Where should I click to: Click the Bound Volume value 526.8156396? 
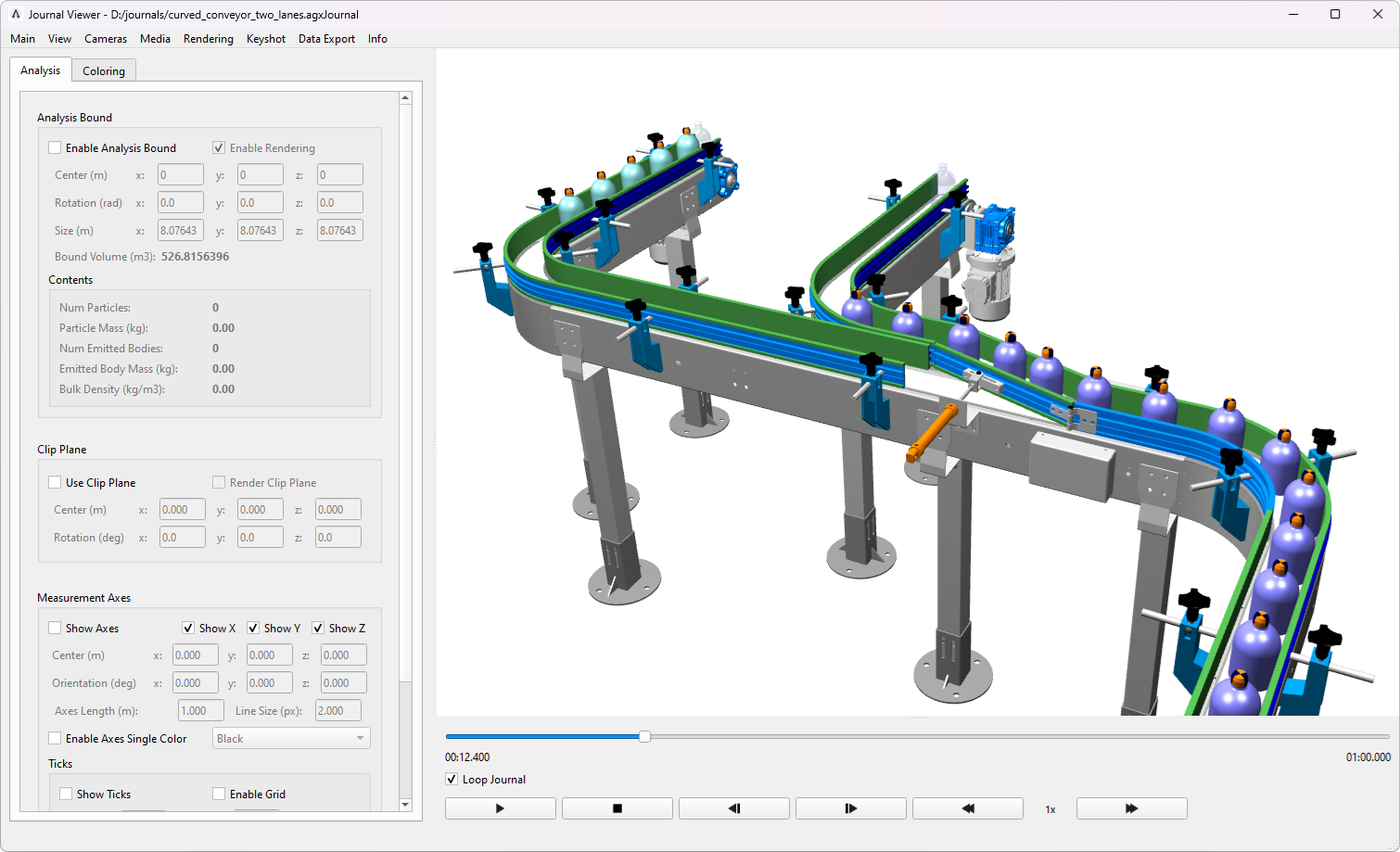195,257
